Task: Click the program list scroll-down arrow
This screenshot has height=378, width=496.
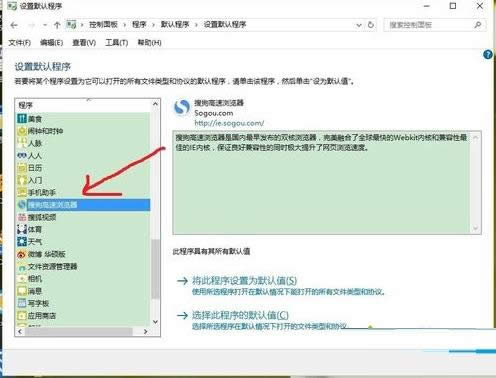Action: 155,322
